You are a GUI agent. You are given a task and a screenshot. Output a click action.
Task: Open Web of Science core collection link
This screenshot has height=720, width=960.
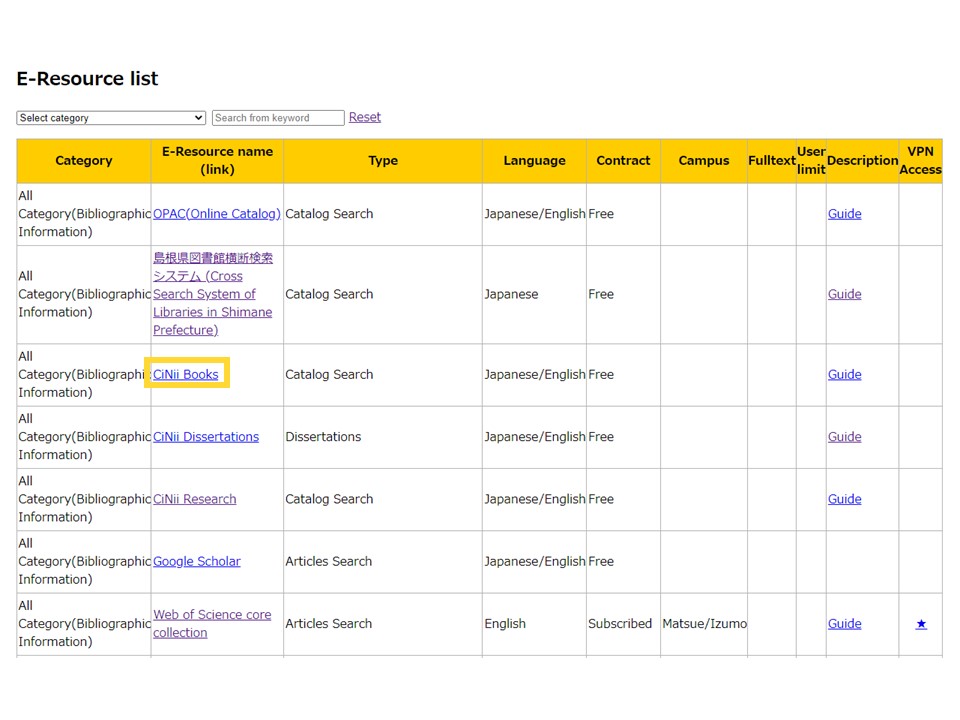[x=212, y=623]
